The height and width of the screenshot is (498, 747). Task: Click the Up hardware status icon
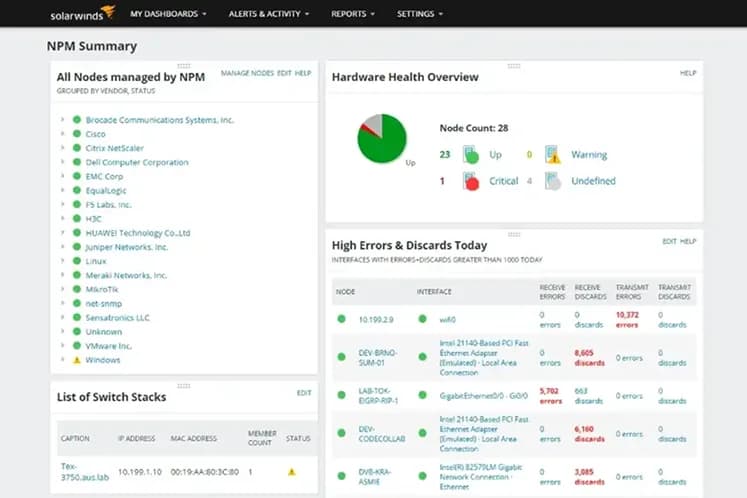(x=471, y=154)
